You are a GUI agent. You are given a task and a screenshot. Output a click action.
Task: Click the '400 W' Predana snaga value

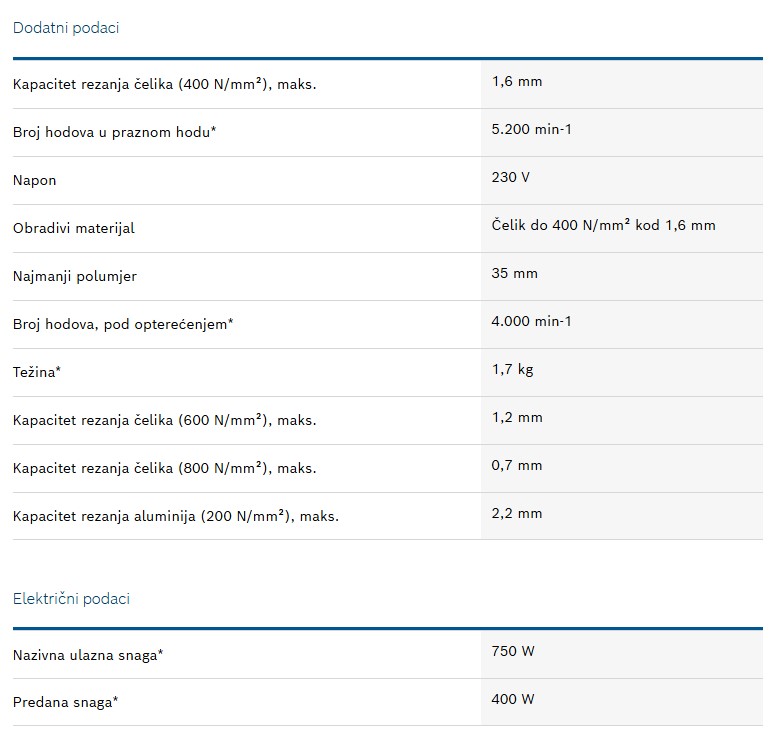tap(513, 699)
